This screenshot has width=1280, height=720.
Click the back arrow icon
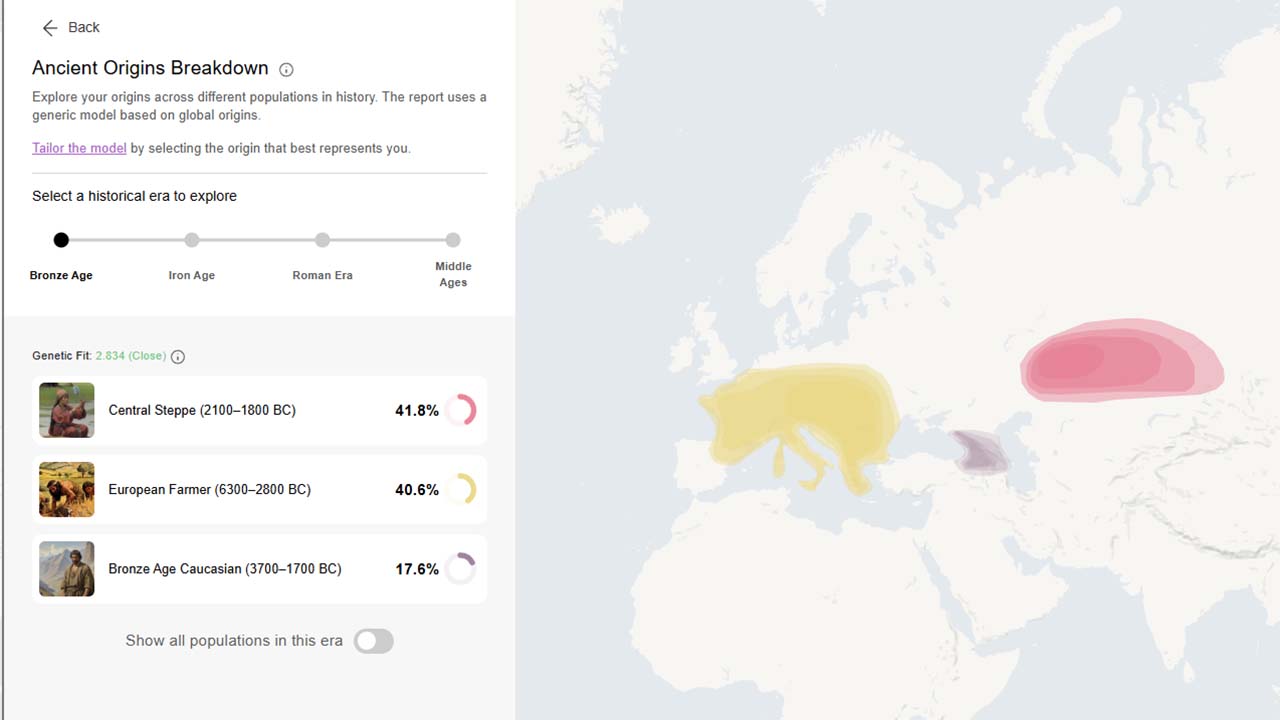click(x=50, y=27)
